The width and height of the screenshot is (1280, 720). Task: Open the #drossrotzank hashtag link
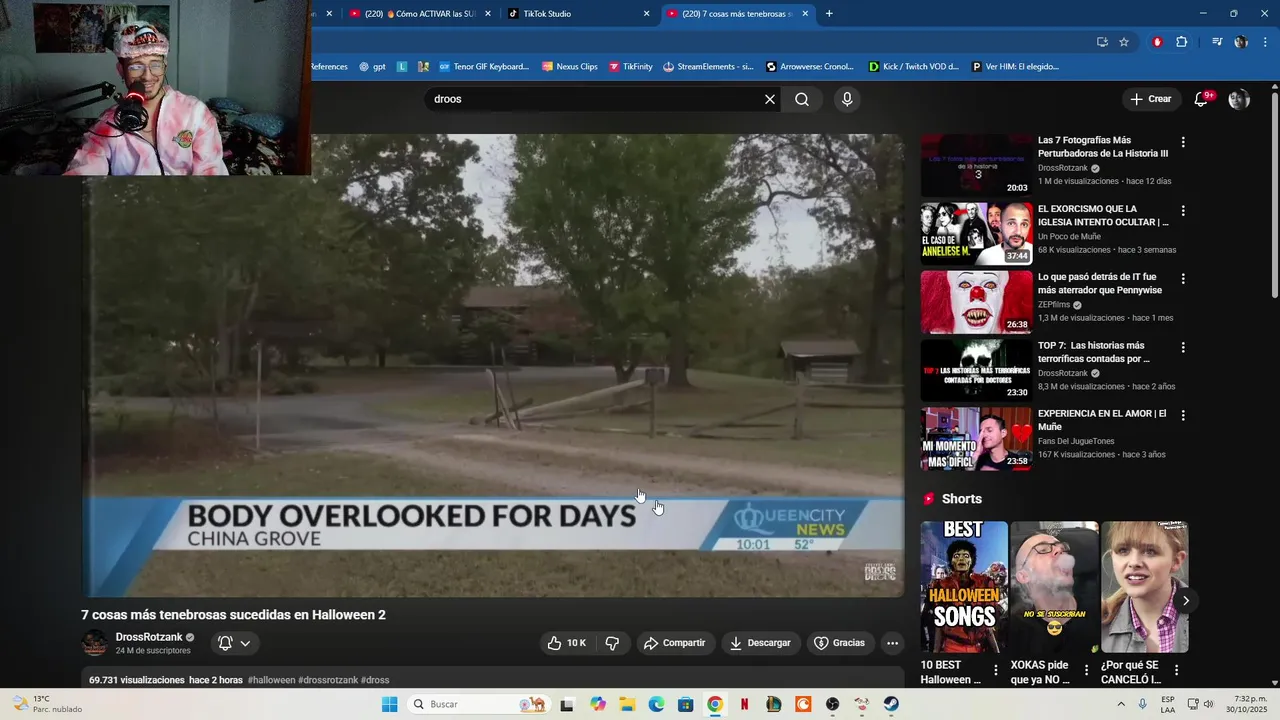[328, 680]
